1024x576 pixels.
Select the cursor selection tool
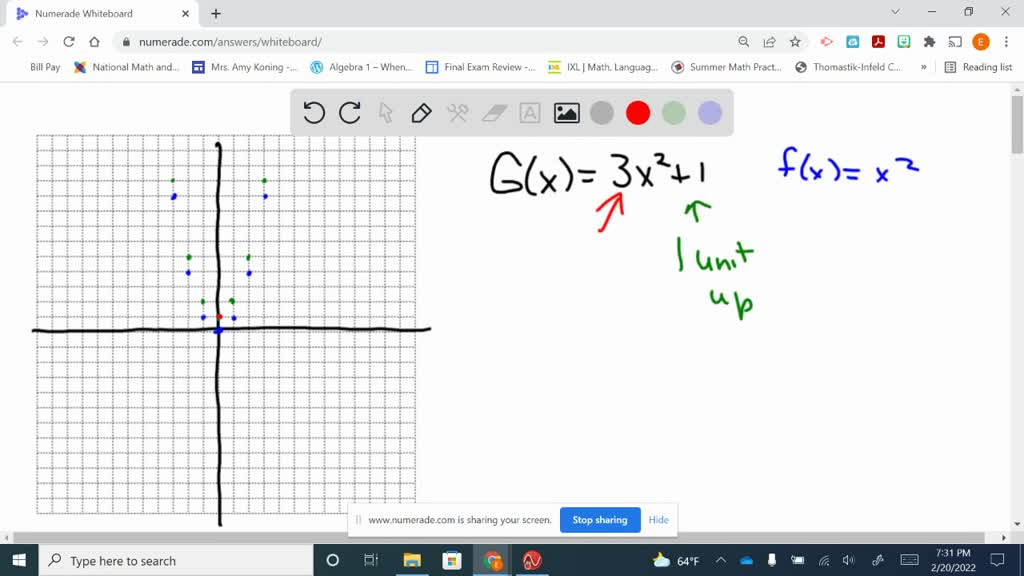(x=385, y=113)
